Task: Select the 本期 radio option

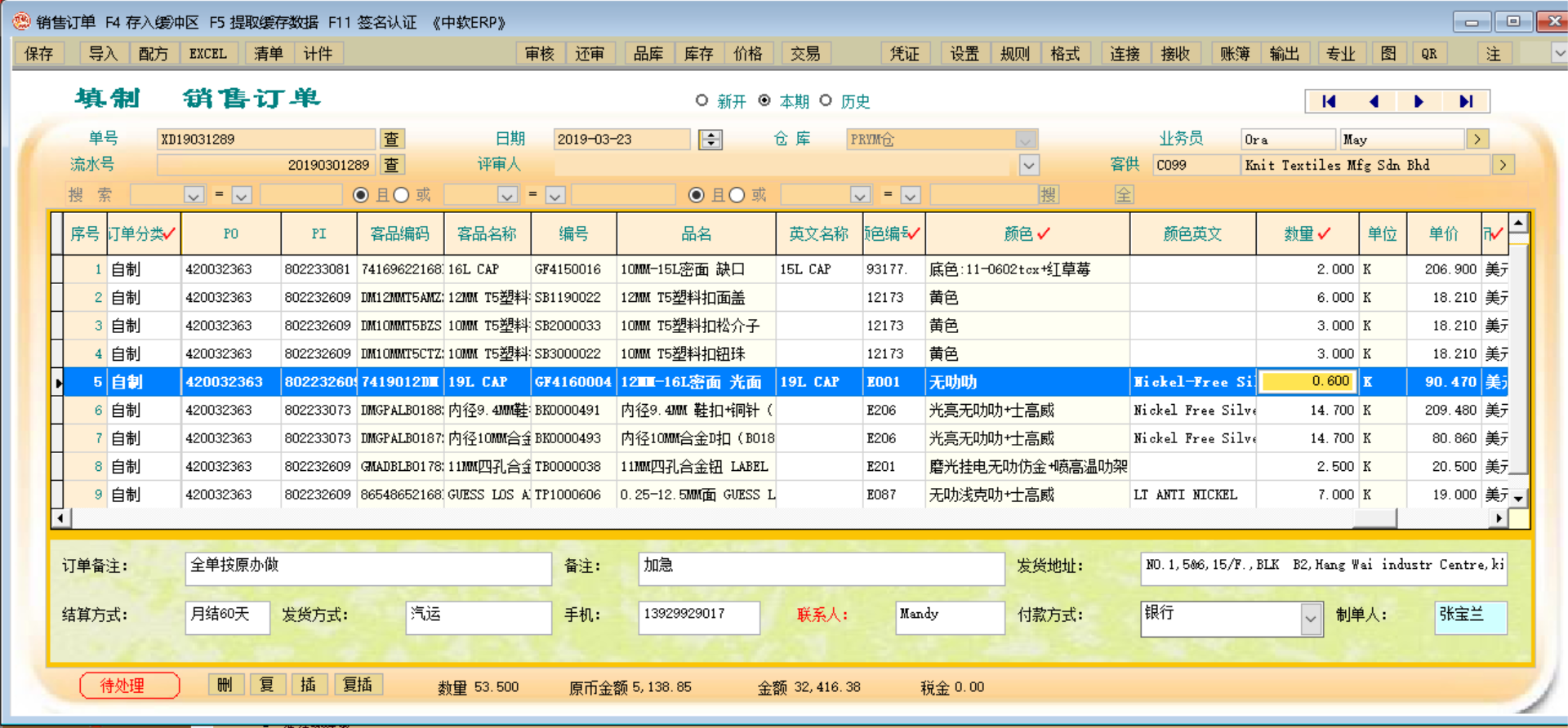Action: click(x=764, y=100)
